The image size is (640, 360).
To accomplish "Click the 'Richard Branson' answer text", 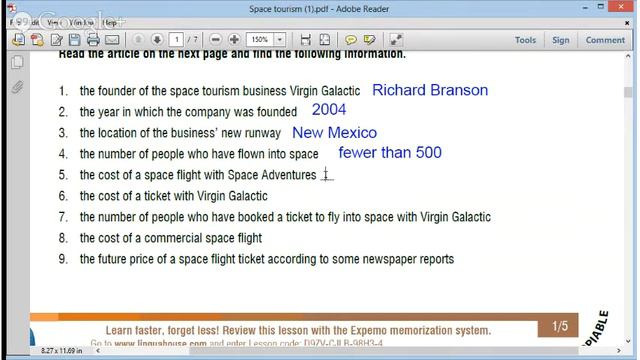I will click(430, 90).
